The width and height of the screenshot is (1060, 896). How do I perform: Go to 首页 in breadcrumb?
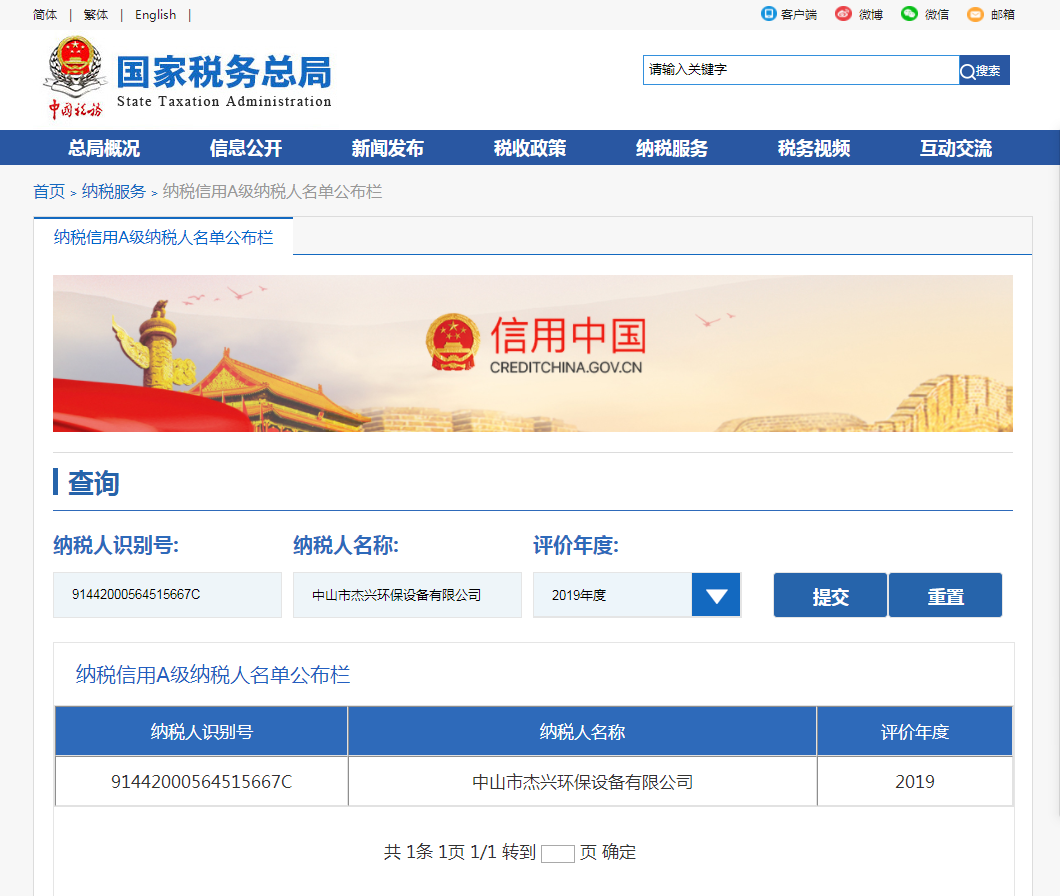coord(49,191)
